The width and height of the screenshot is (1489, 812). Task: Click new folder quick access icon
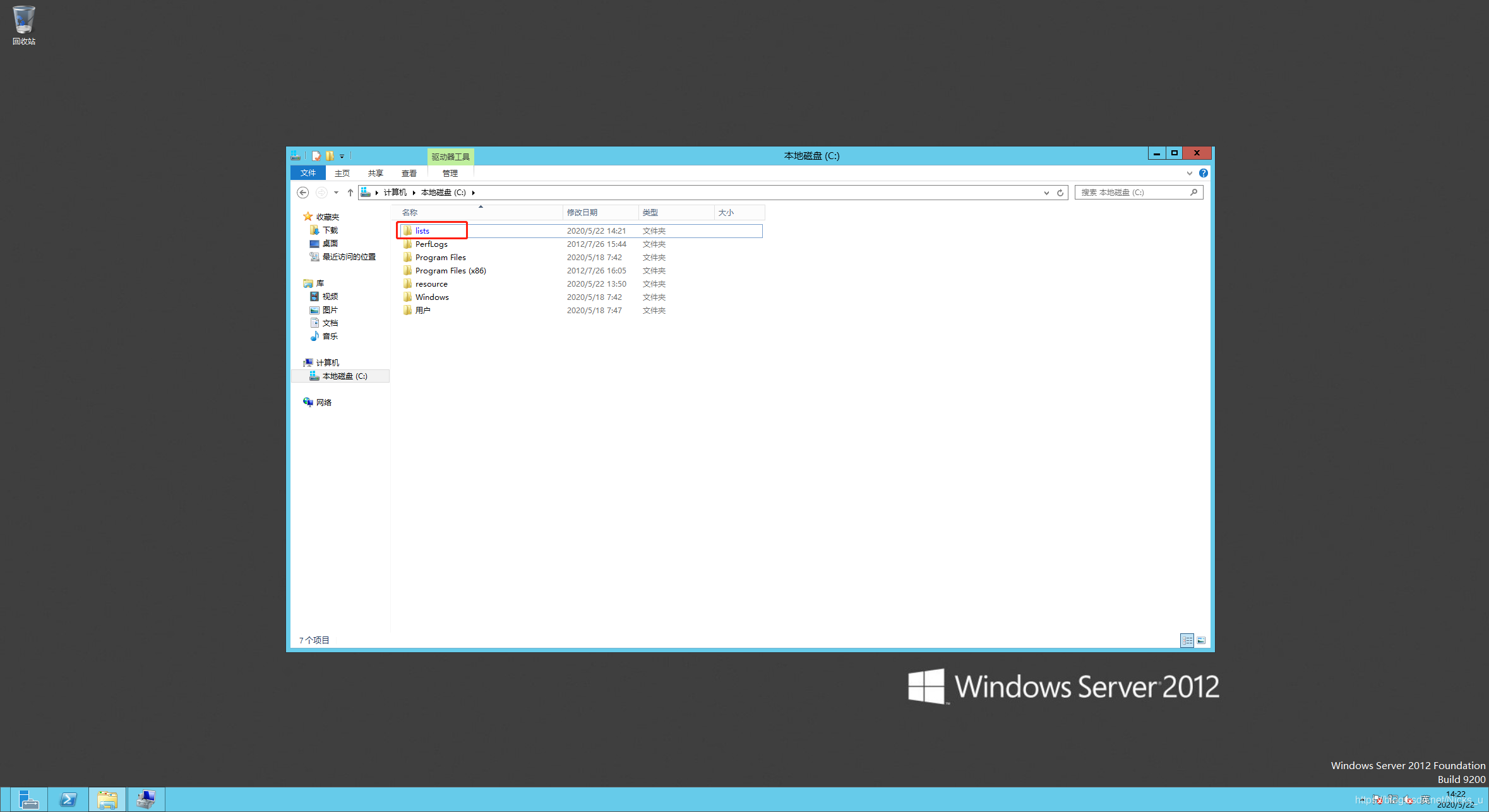[x=330, y=156]
